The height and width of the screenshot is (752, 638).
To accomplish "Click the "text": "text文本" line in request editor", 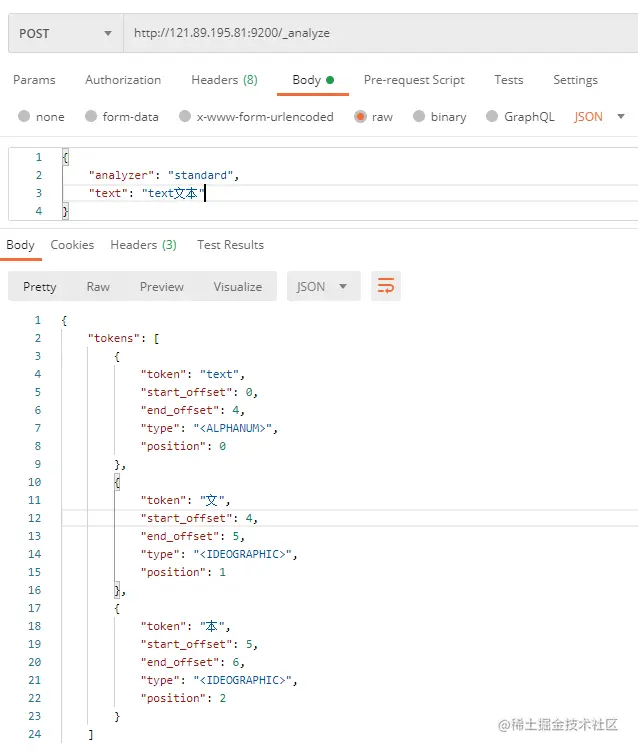I will [x=146, y=193].
